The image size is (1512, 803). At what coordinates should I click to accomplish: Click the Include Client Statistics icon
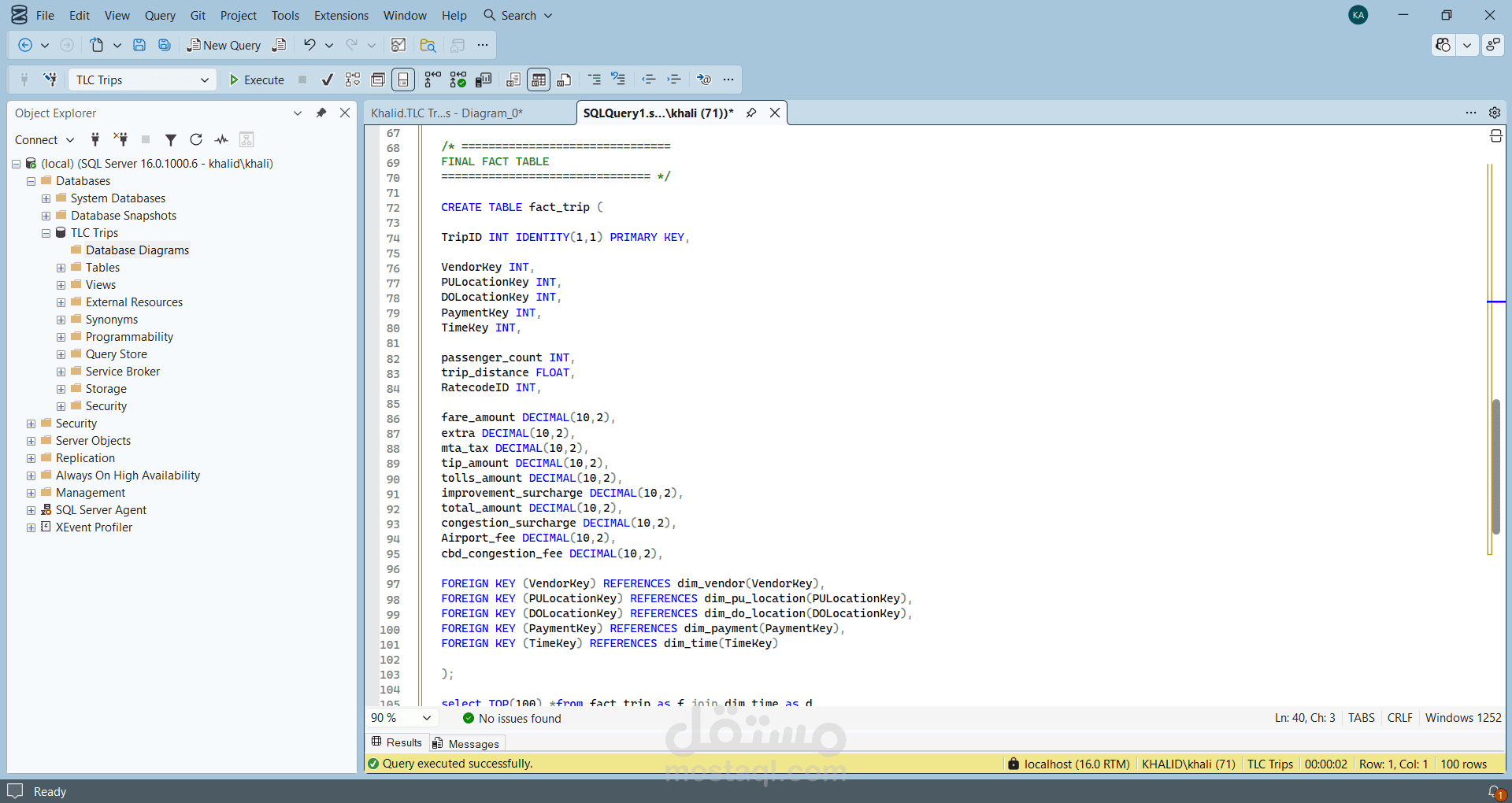click(x=484, y=80)
